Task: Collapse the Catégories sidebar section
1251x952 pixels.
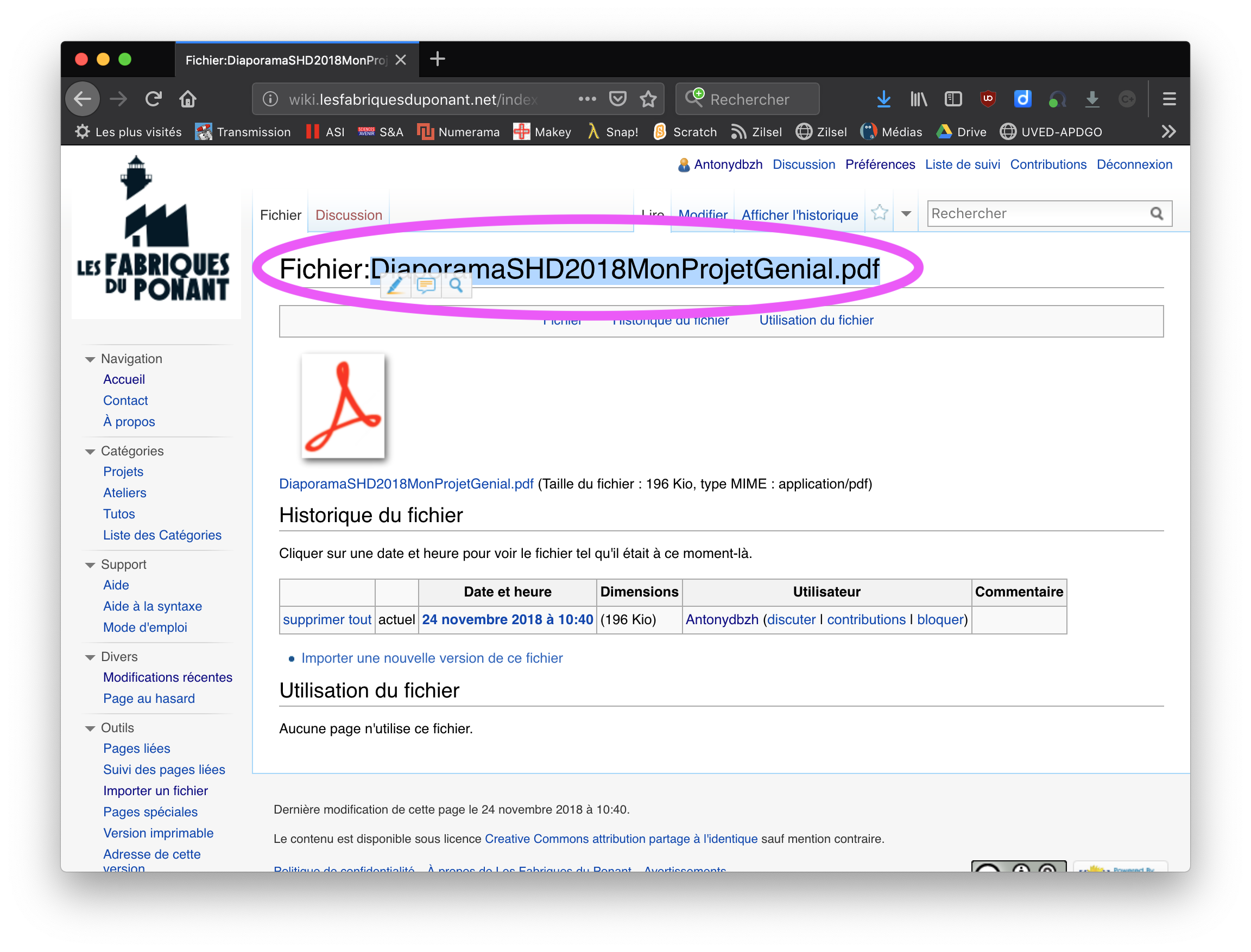Action: (x=90, y=452)
